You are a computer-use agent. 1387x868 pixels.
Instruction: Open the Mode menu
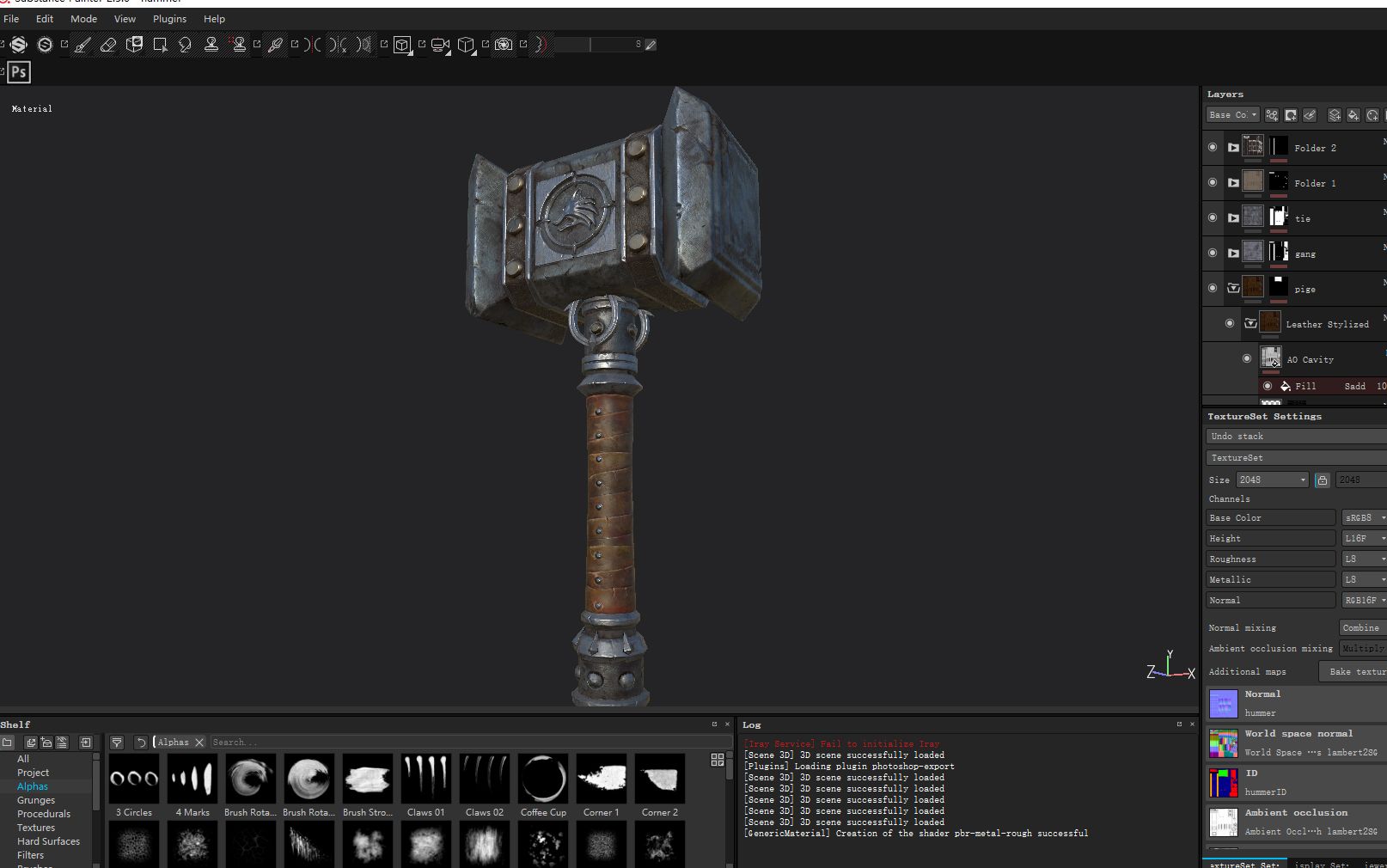pos(83,19)
